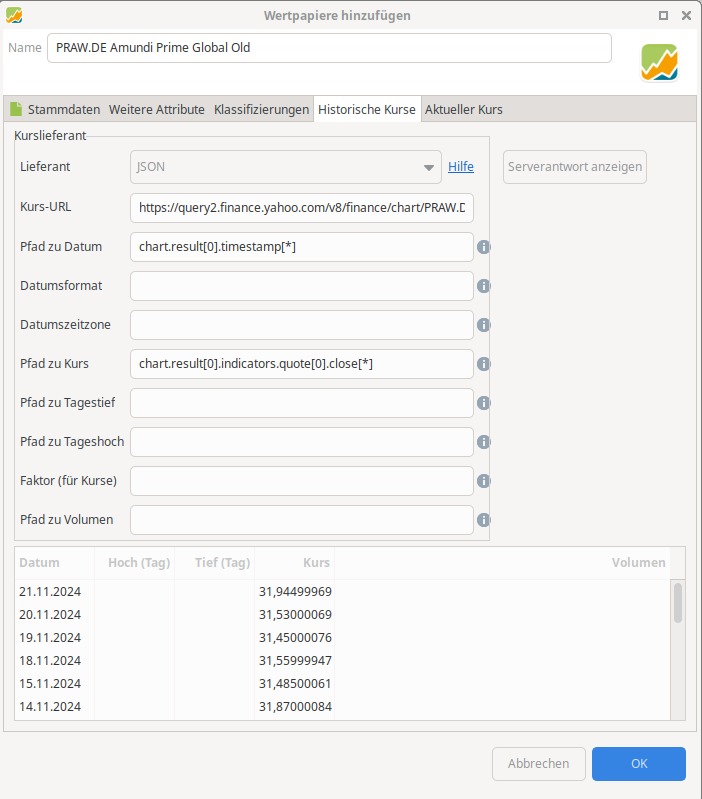
Task: Click info icon beside Pfad zu Tageshoch
Action: point(483,442)
